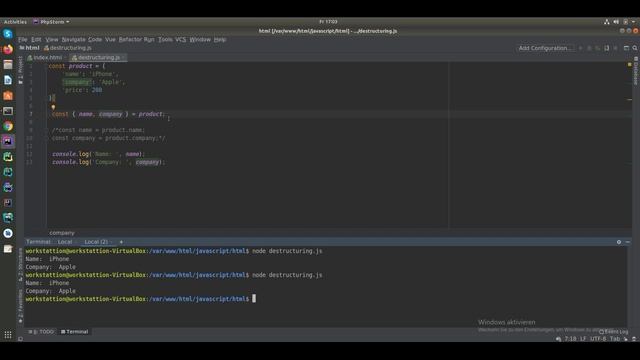Click the console.log 'Company' line
This screenshot has width=640, height=360.
109,162
